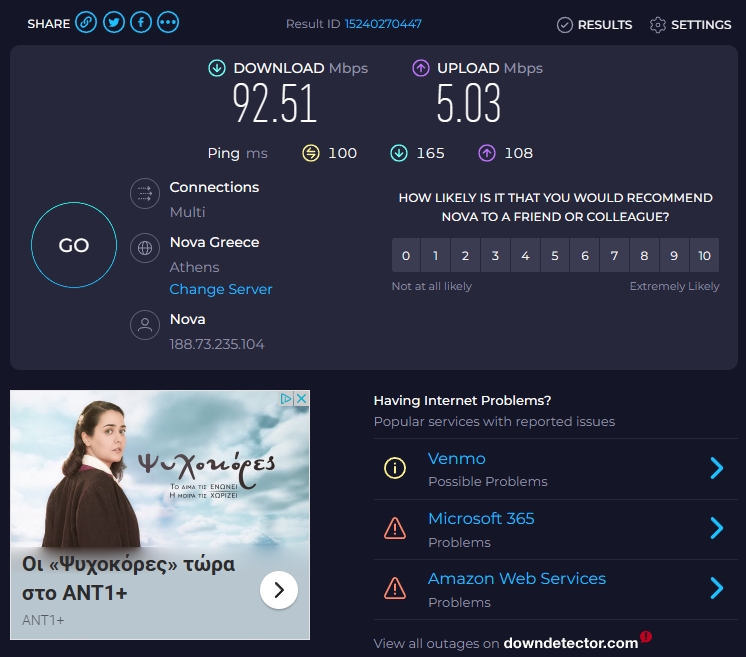Image resolution: width=746 pixels, height=657 pixels.
Task: Rate recommendation score 3
Action: (x=495, y=255)
